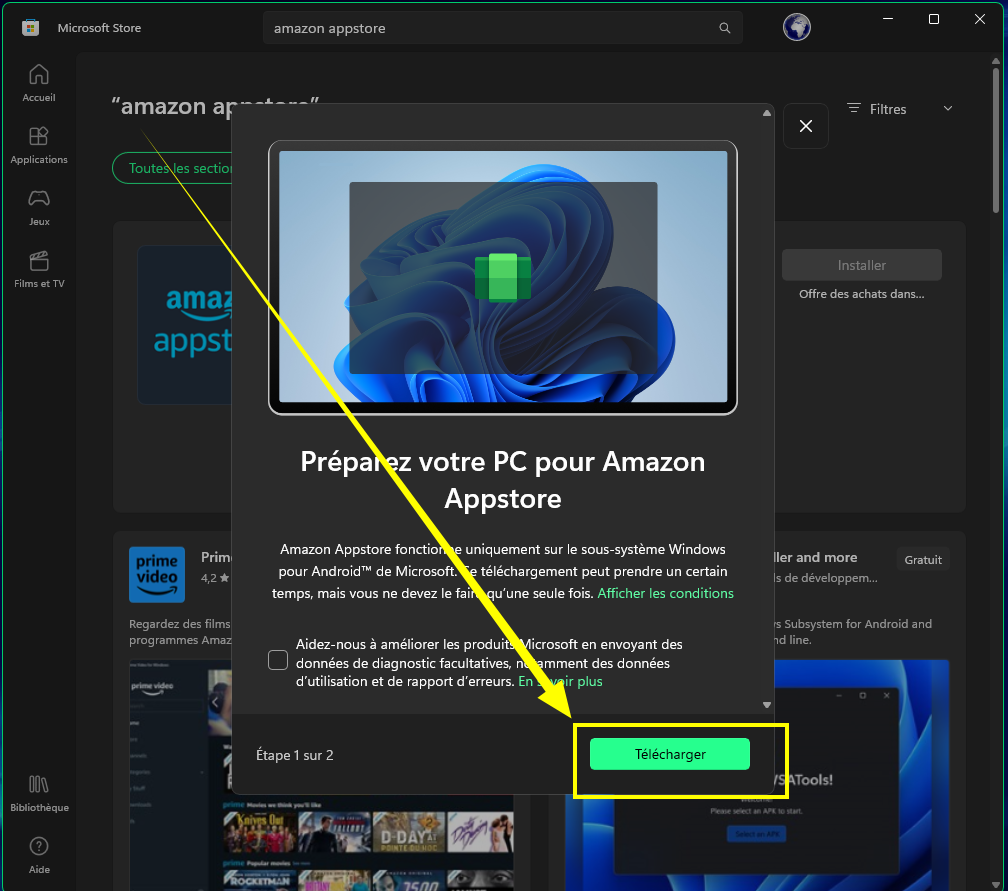The height and width of the screenshot is (891, 1008).
Task: Click the Gratuit price badge
Action: [x=922, y=560]
